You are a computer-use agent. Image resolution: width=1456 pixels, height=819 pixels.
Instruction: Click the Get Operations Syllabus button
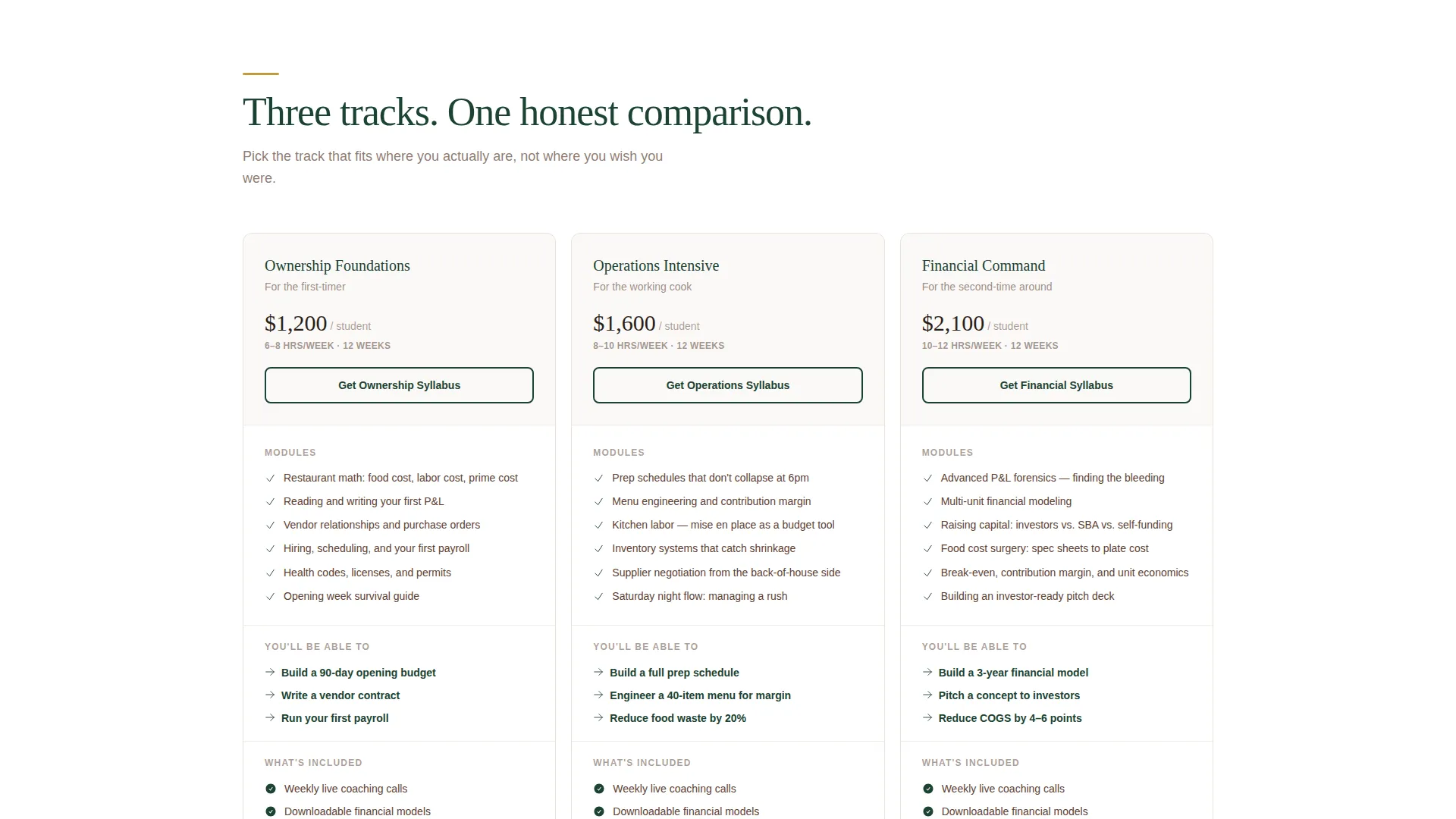[727, 385]
